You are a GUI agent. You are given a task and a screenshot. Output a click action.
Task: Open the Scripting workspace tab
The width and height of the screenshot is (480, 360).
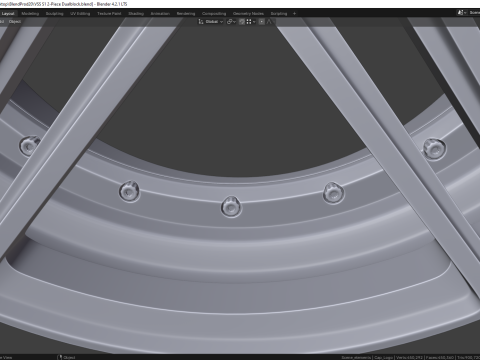(279, 14)
